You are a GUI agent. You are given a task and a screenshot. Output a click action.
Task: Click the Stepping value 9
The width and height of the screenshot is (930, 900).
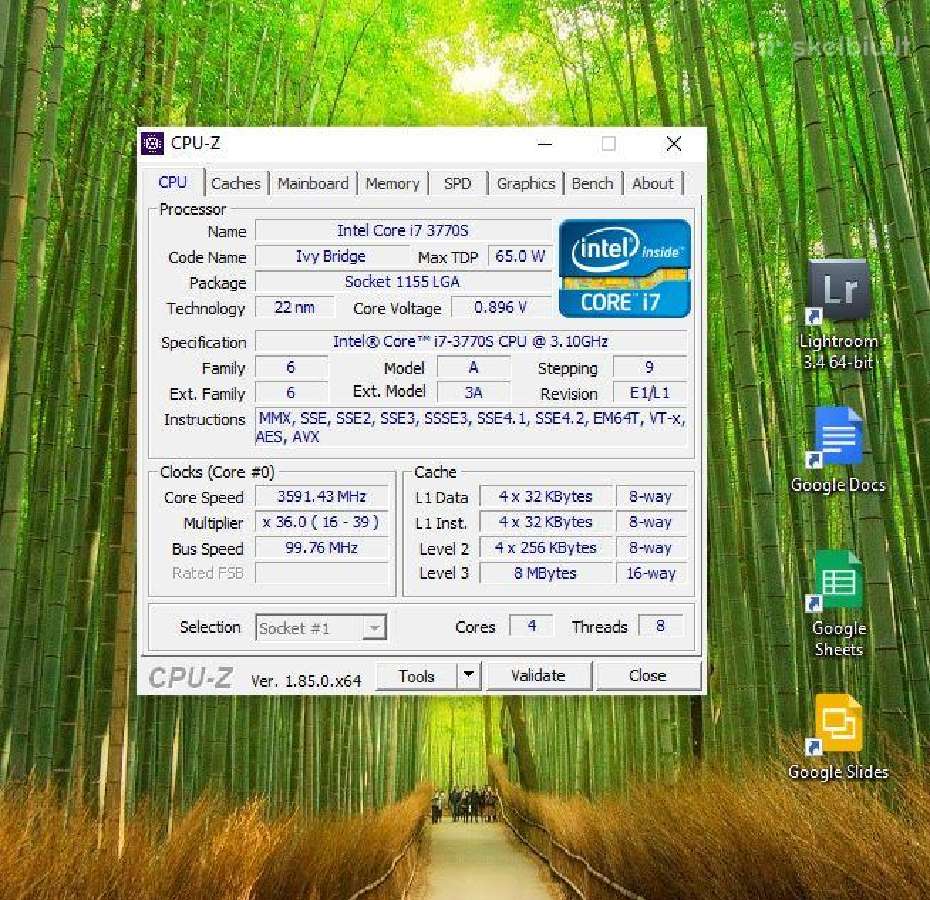(x=649, y=367)
